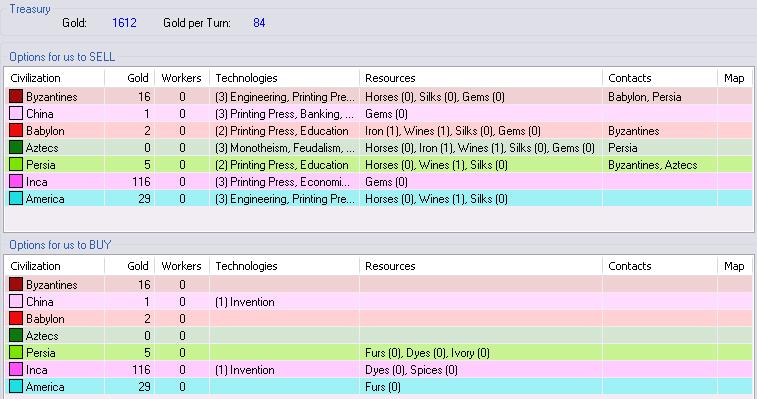Select Inca name in SELL list
Screen dimensions: 757x399
37,182
